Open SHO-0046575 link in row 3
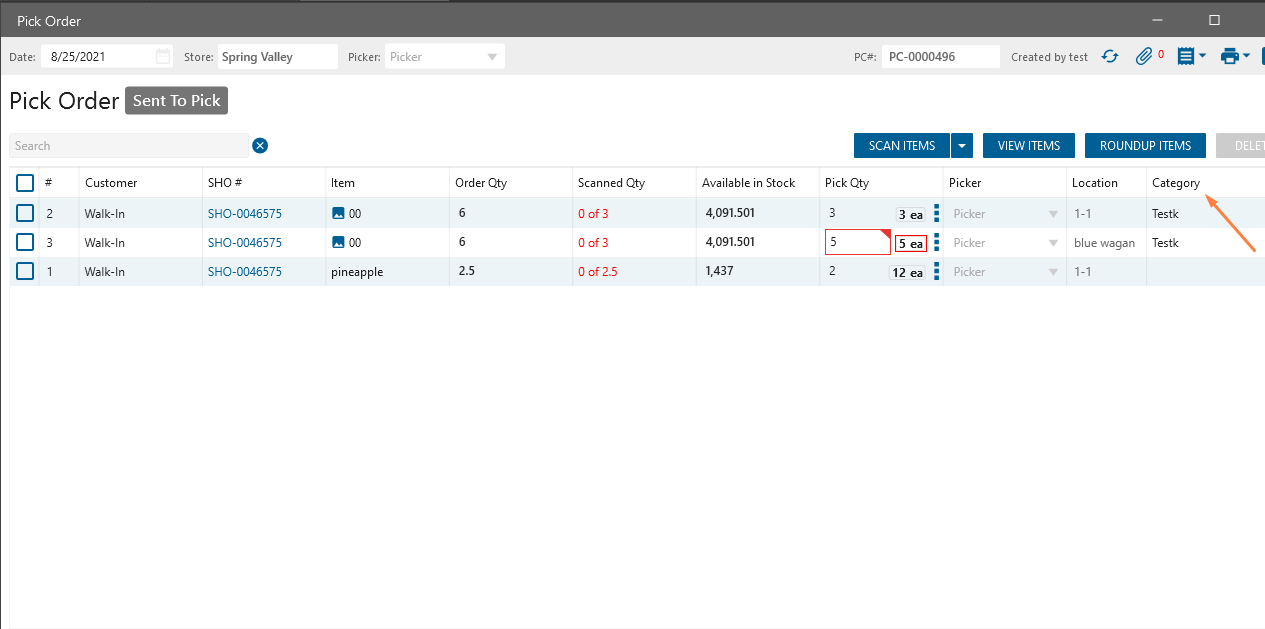 pyautogui.click(x=245, y=242)
